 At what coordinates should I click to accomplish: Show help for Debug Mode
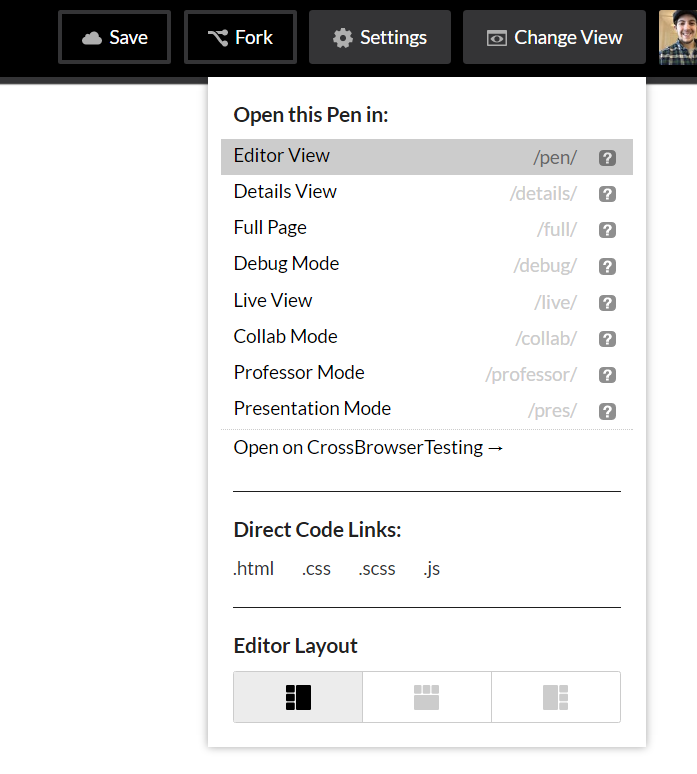[x=606, y=267]
